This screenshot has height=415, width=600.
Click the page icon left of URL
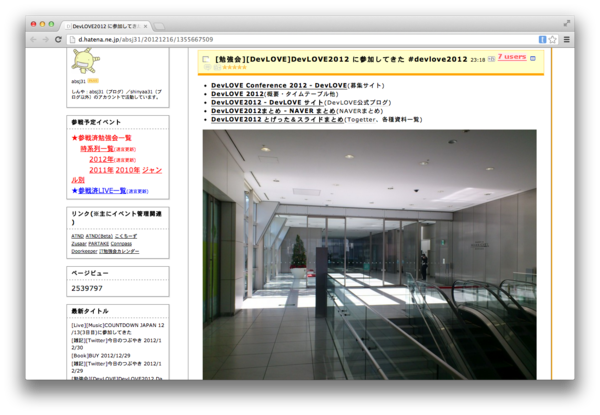(x=72, y=39)
